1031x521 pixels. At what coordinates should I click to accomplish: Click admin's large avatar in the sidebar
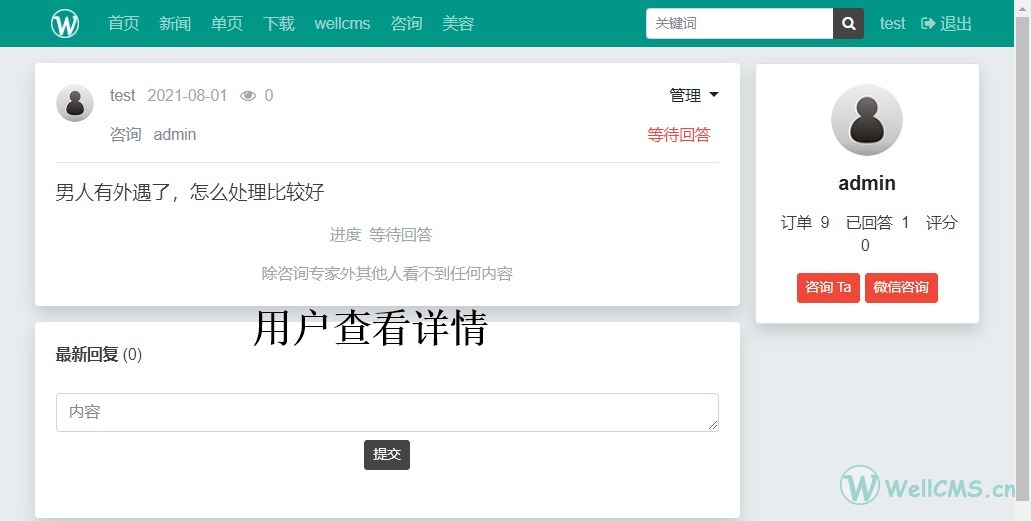coord(867,120)
